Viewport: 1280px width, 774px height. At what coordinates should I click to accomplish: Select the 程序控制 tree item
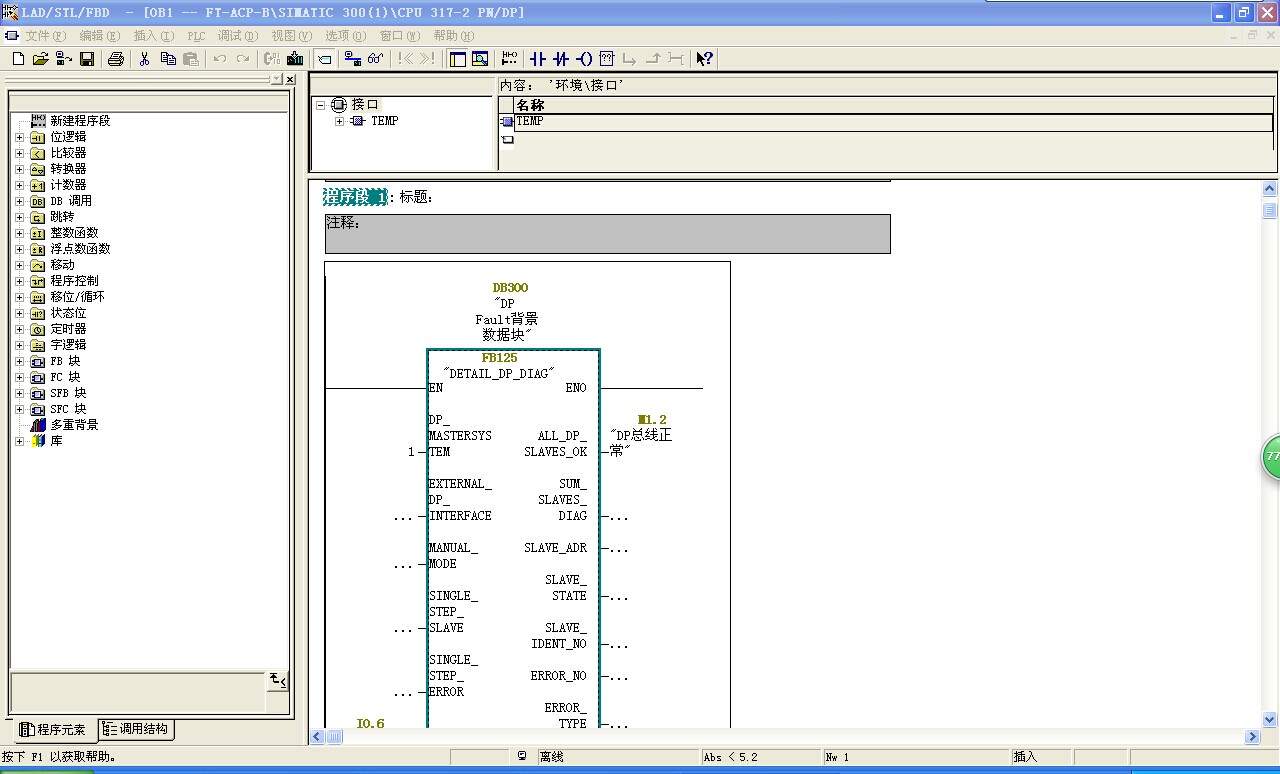(x=74, y=281)
